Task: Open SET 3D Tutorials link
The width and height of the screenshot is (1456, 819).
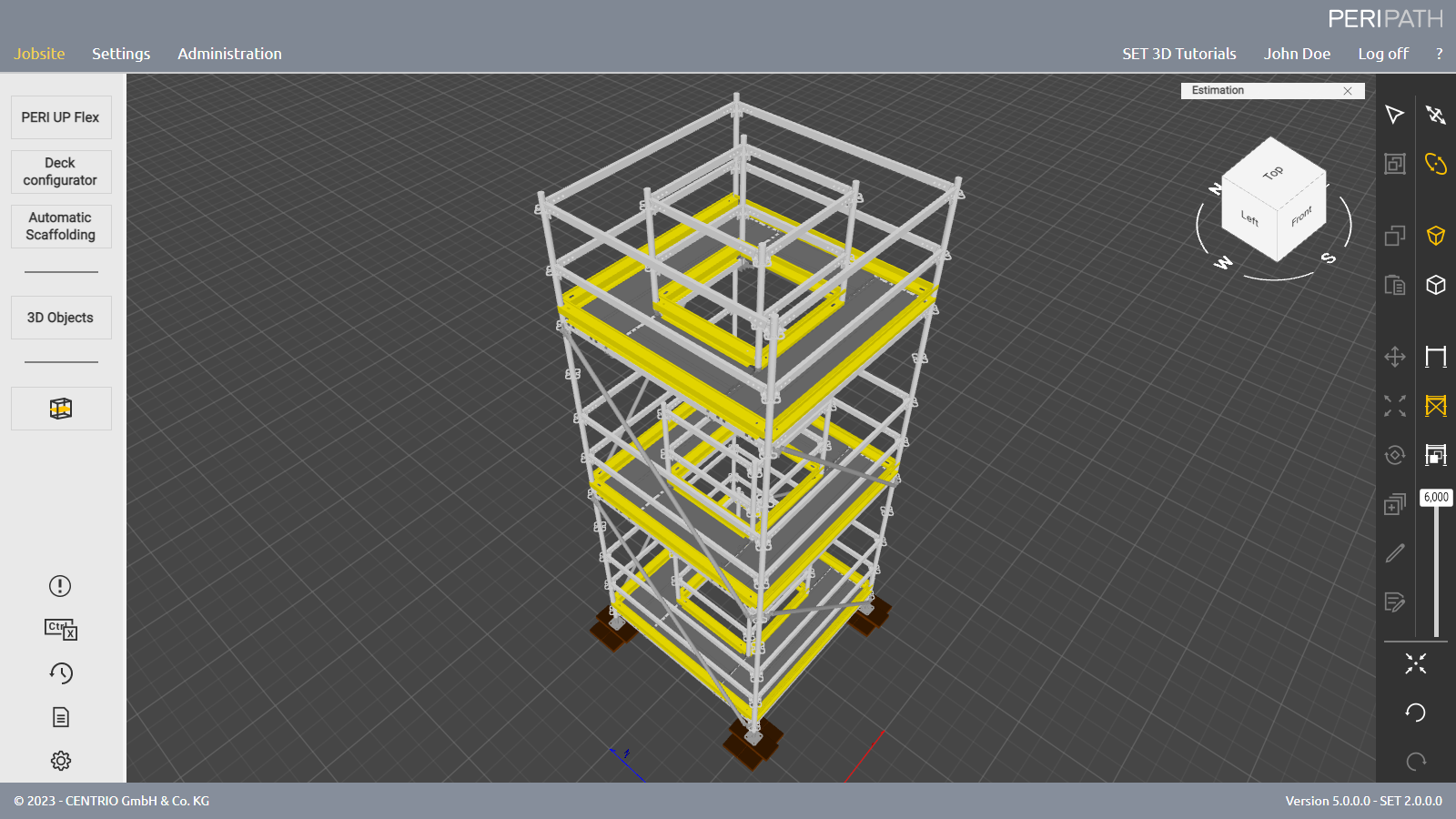Action: (1178, 54)
